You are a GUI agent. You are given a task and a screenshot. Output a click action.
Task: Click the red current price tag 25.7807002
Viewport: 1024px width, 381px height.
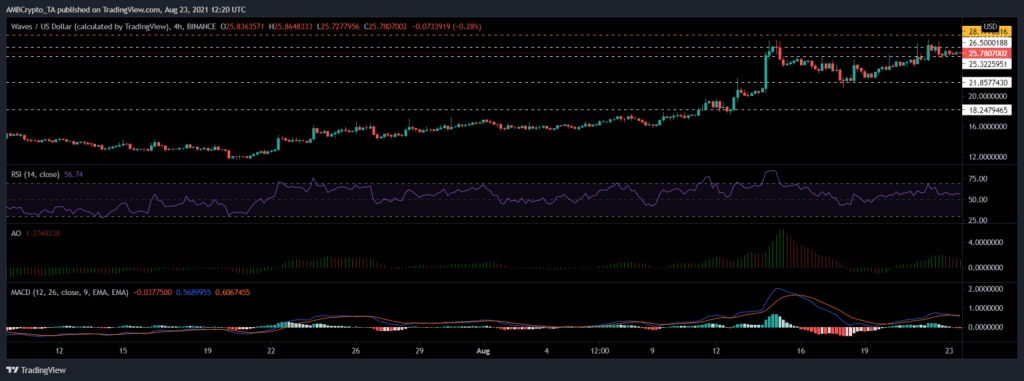coord(989,53)
